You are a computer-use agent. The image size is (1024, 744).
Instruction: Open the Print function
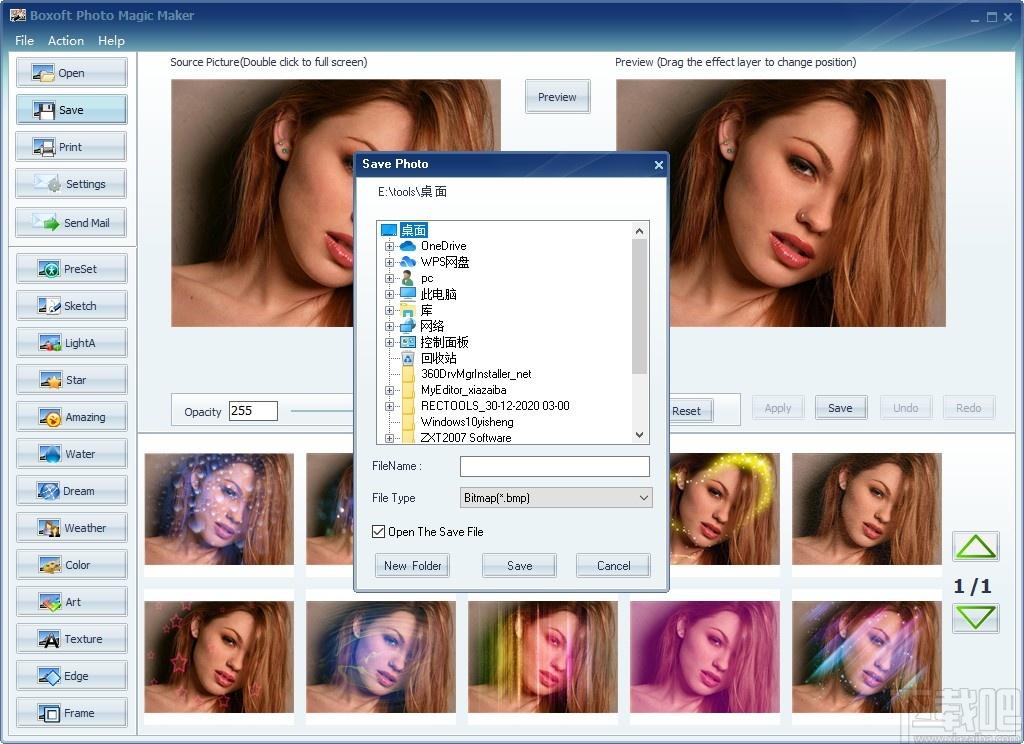coord(71,147)
